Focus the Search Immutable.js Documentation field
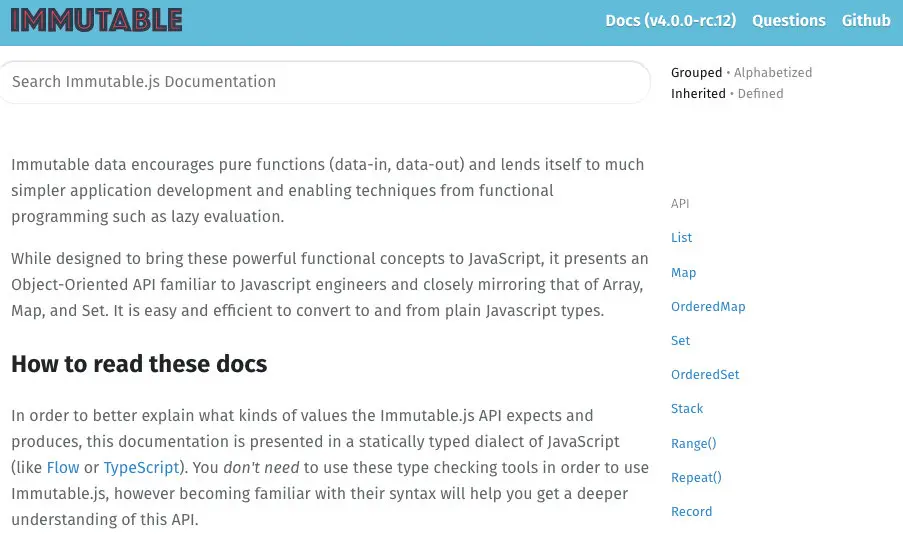Viewport: 903px width, 539px height. tap(325, 82)
